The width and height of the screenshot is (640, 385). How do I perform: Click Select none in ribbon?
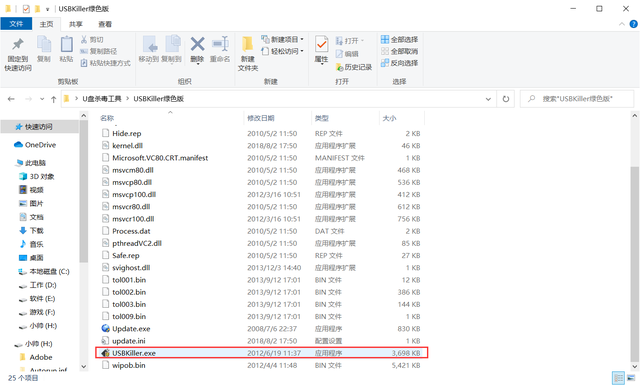coord(399,51)
